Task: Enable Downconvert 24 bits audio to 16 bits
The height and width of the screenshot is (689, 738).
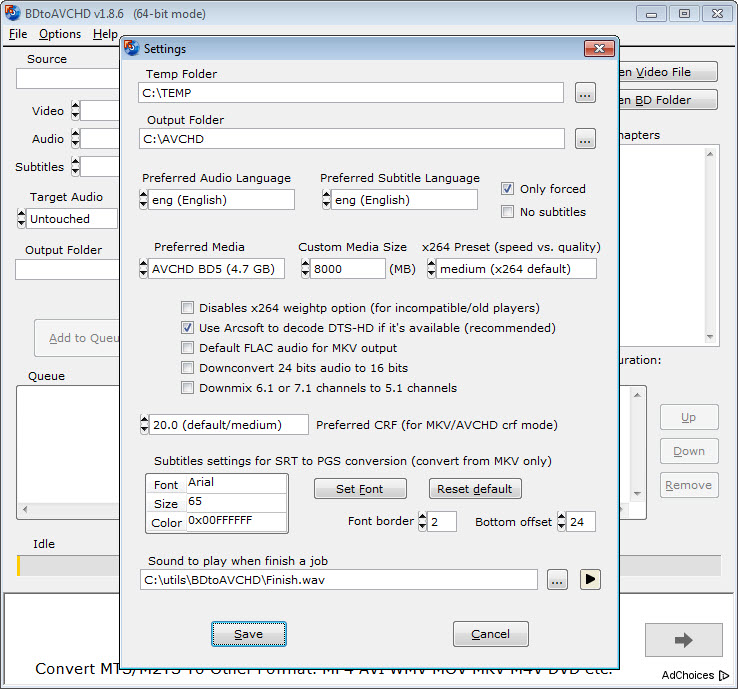Action: point(187,368)
